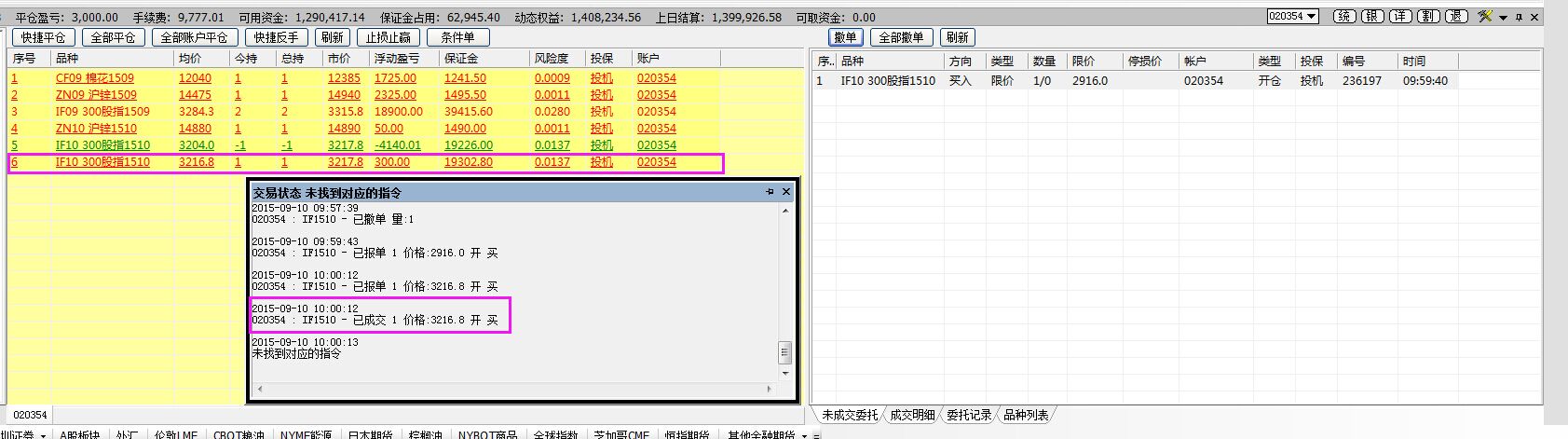Open the hammer-and-wrench settings tool icon

coord(1485,17)
